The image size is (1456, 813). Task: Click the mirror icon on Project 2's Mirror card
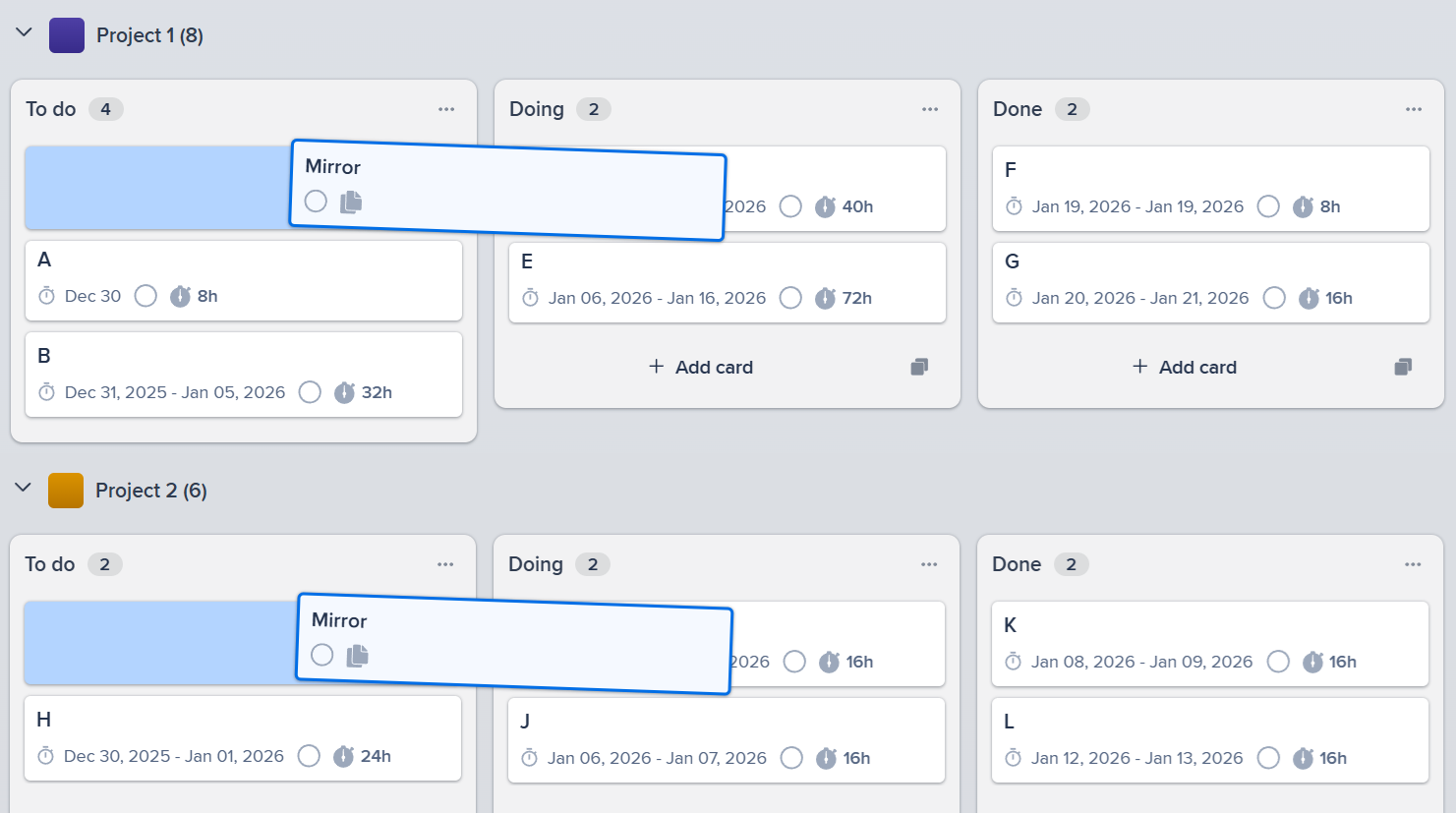pos(357,655)
